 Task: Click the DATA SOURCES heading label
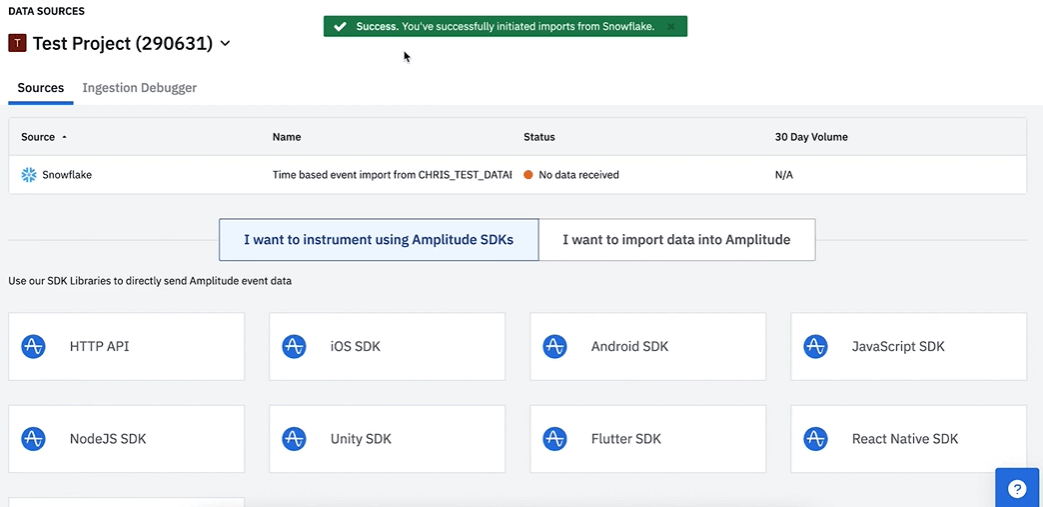coord(47,11)
